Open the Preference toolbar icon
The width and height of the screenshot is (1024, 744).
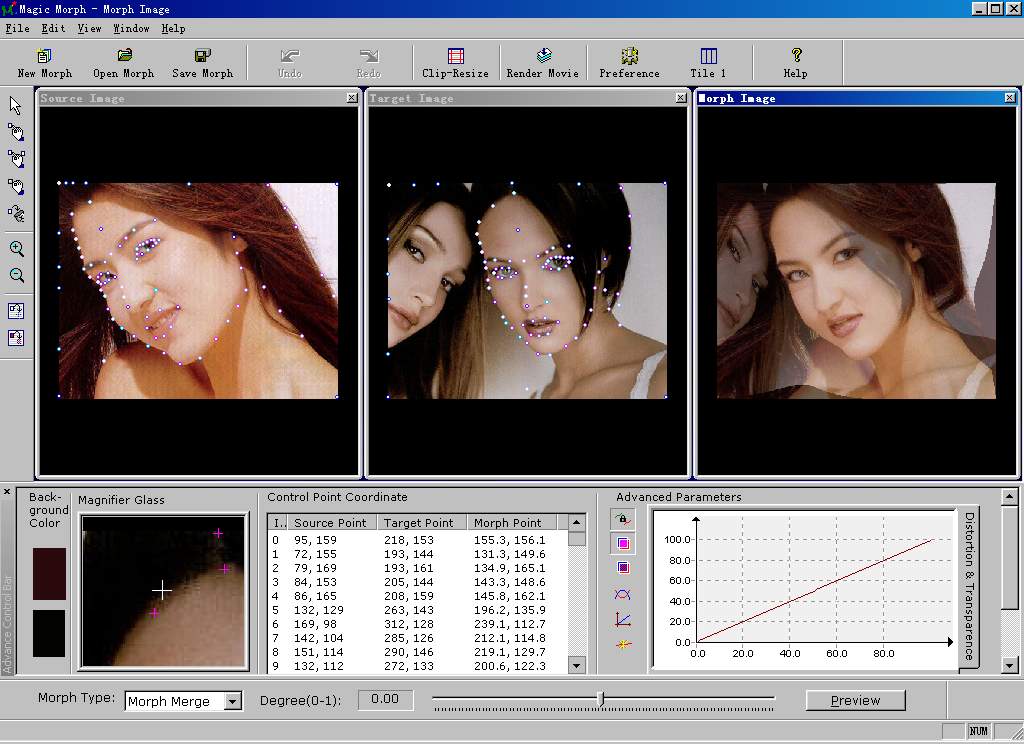point(629,61)
